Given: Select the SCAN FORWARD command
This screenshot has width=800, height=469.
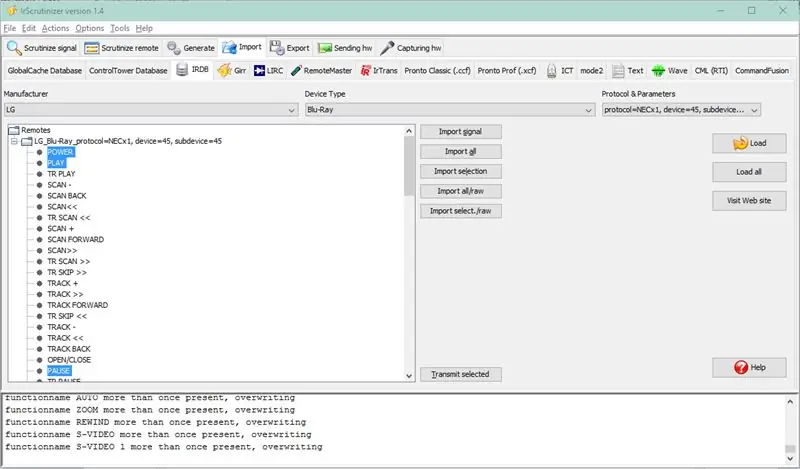Looking at the screenshot, I should [76, 239].
